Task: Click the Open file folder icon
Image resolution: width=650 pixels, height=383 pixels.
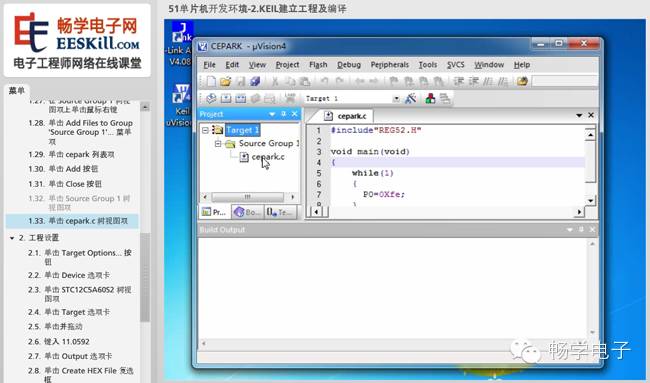Action: [226, 81]
